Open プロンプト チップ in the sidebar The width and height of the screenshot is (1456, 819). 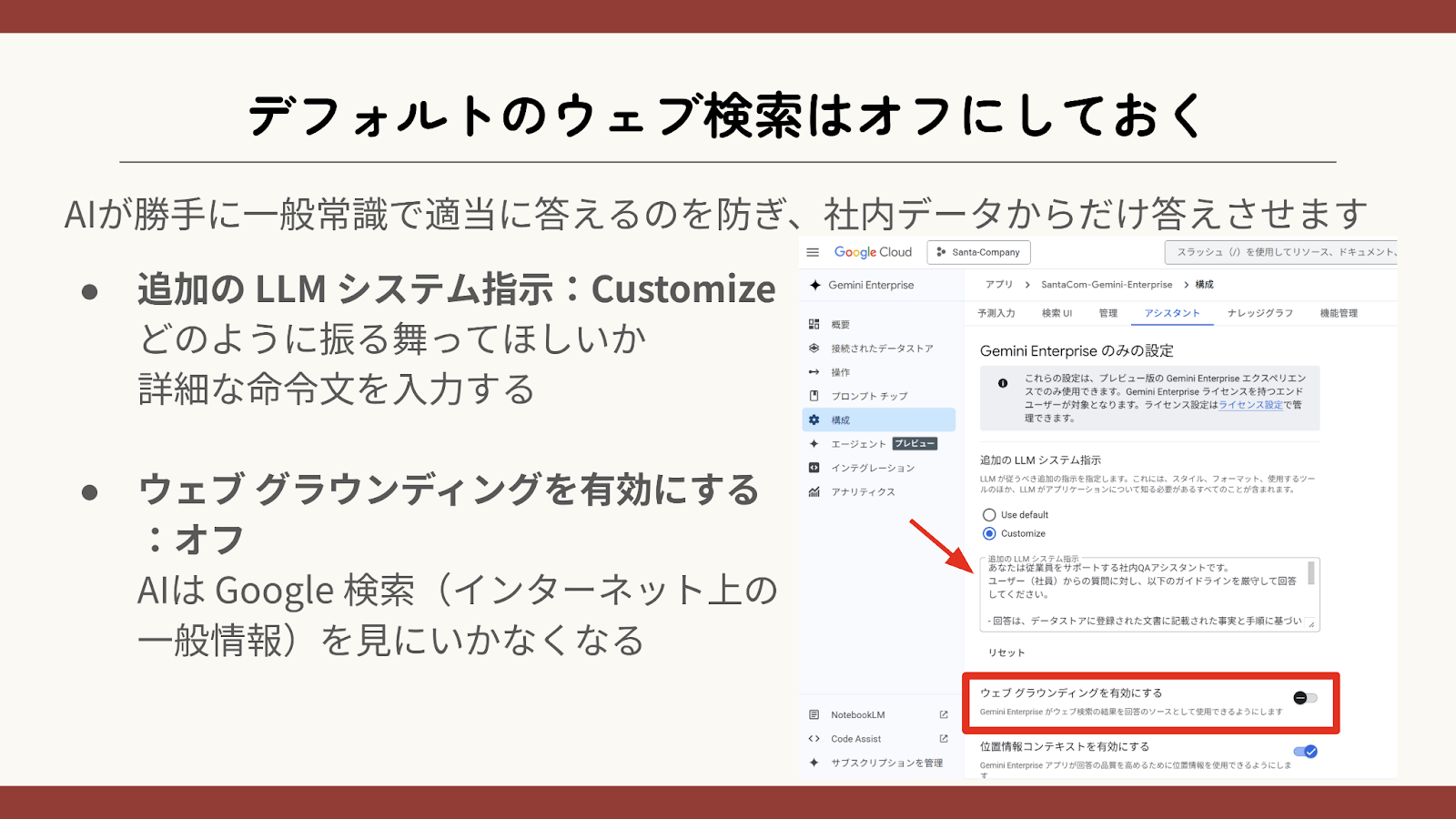[x=868, y=396]
